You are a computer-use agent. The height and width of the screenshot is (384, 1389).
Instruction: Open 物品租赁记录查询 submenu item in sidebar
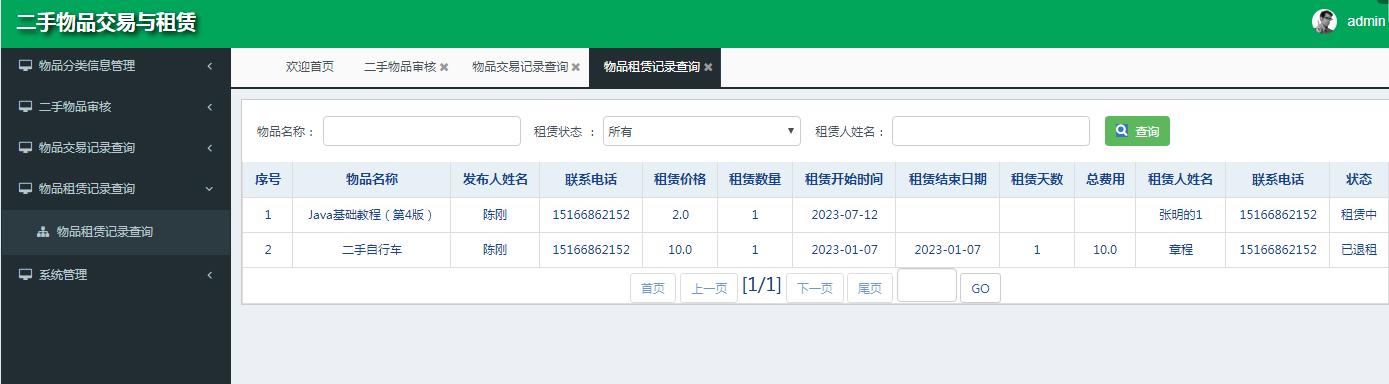[115, 232]
